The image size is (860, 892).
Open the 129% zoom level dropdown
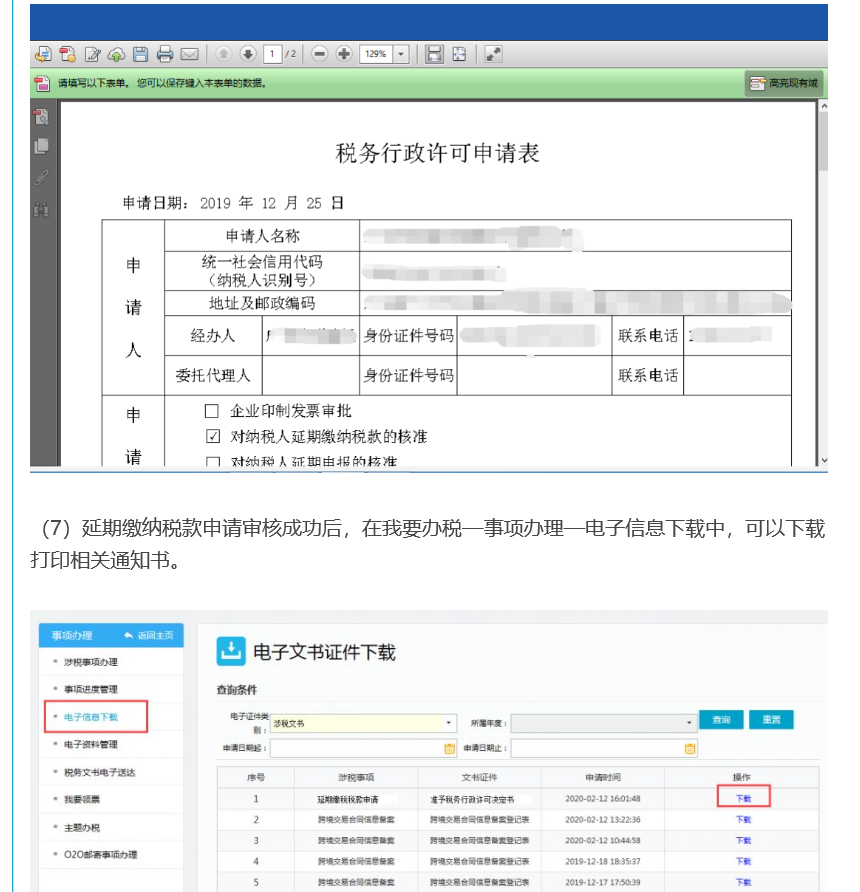click(401, 54)
